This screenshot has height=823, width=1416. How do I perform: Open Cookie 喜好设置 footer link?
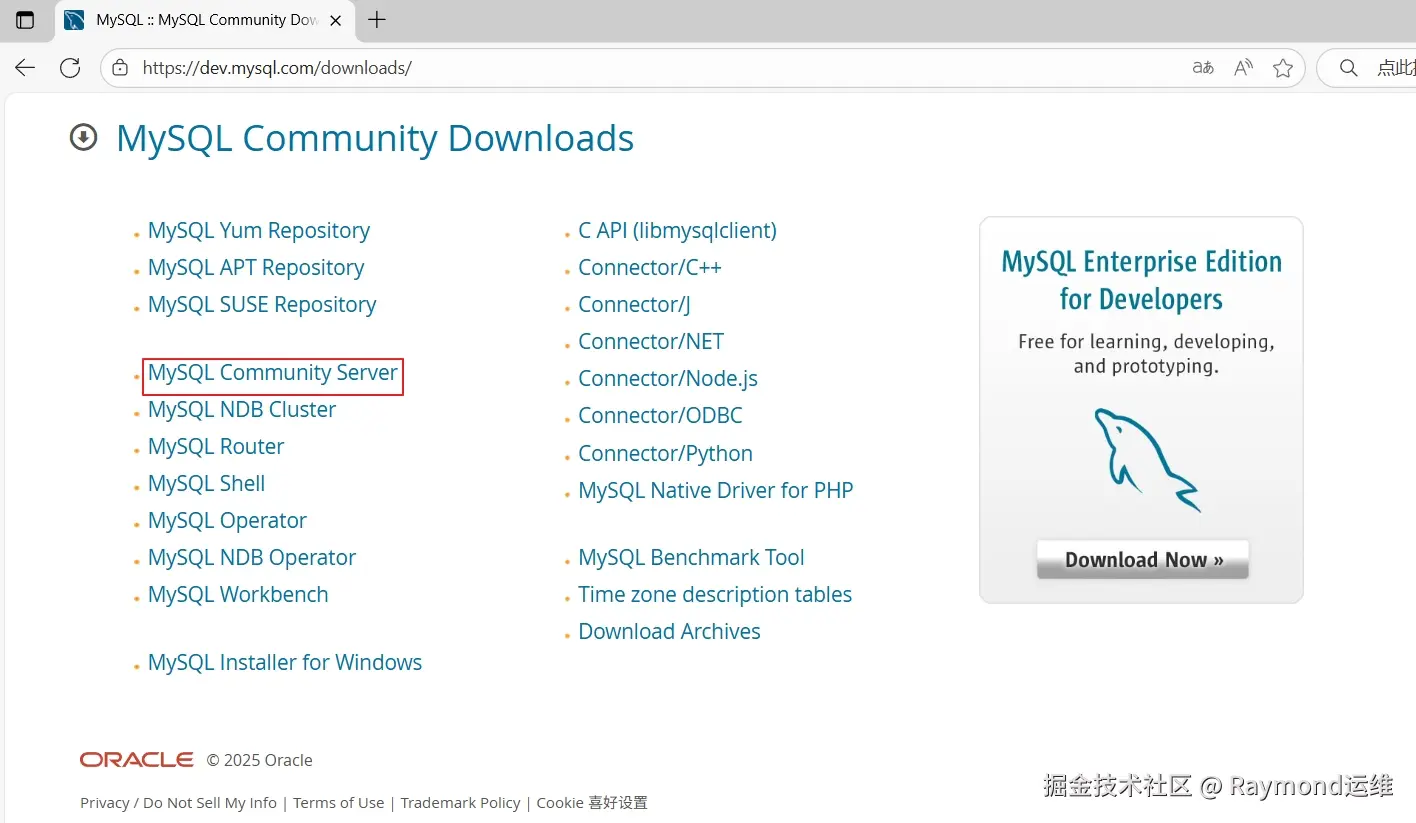pos(592,802)
